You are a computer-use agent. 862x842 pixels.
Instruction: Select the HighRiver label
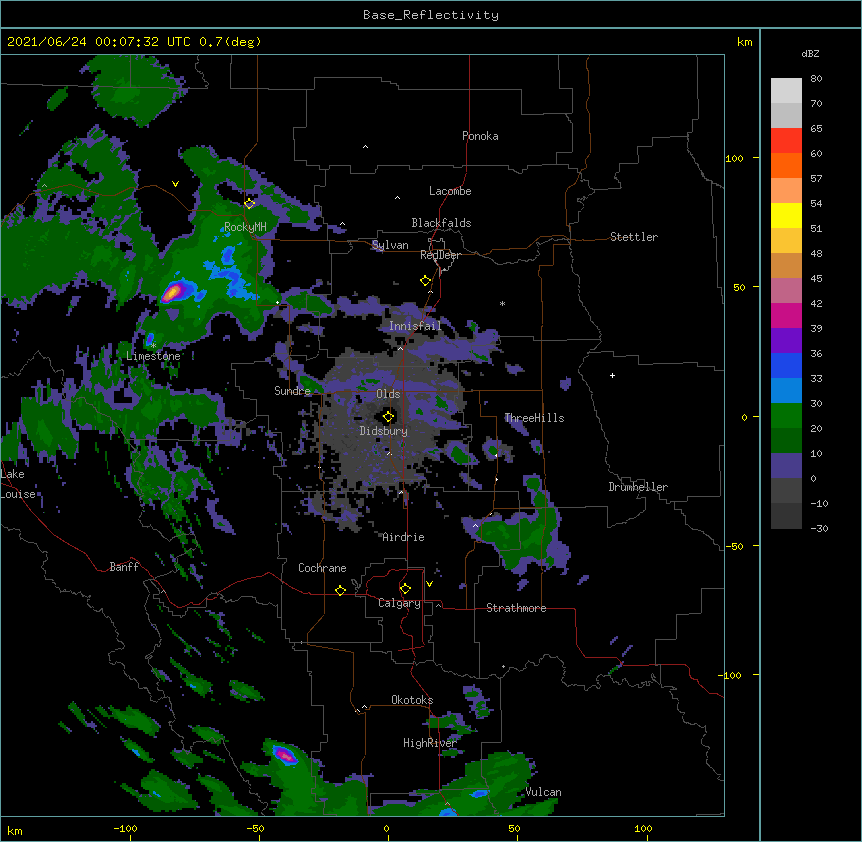click(430, 743)
